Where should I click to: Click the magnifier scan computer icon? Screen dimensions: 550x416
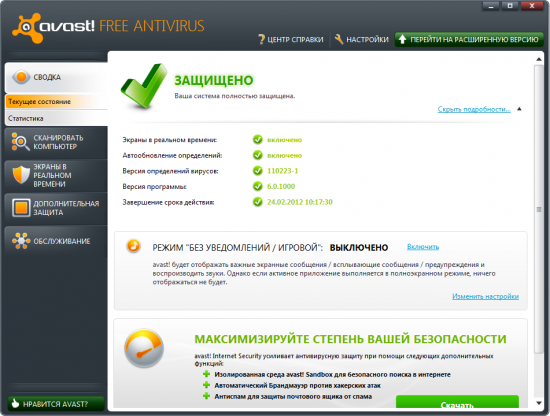pyautogui.click(x=20, y=142)
